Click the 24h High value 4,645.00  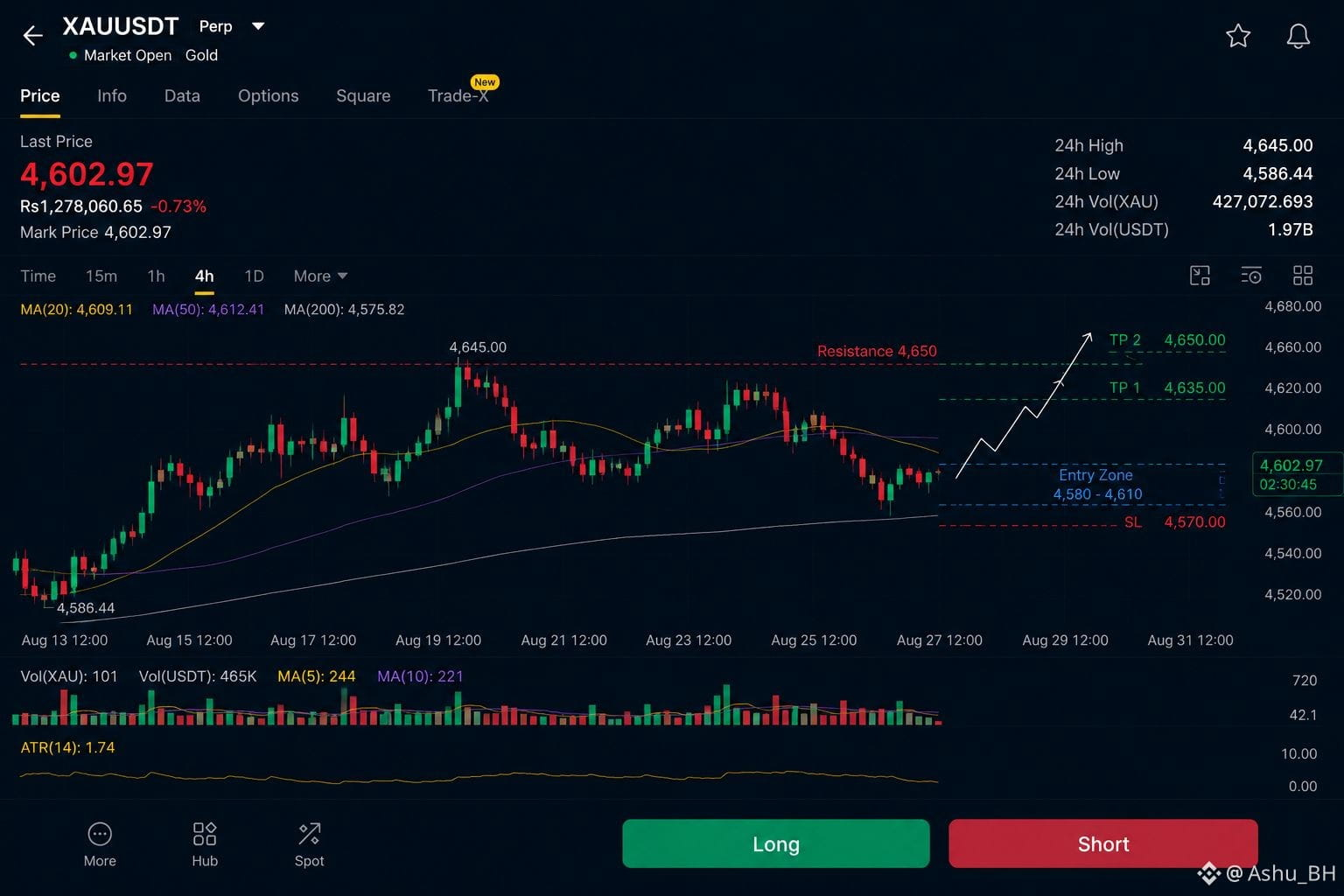coord(1277,145)
